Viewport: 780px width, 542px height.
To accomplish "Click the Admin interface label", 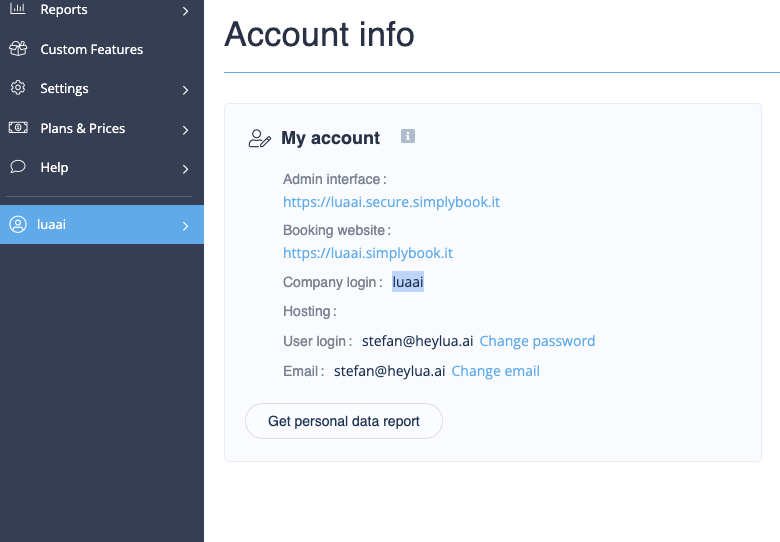I will 335,179.
